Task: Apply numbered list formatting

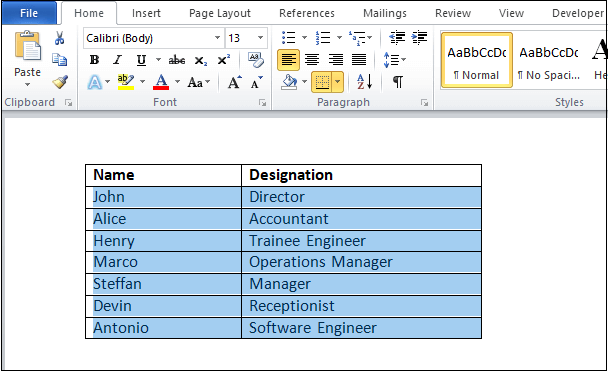Action: (x=323, y=38)
